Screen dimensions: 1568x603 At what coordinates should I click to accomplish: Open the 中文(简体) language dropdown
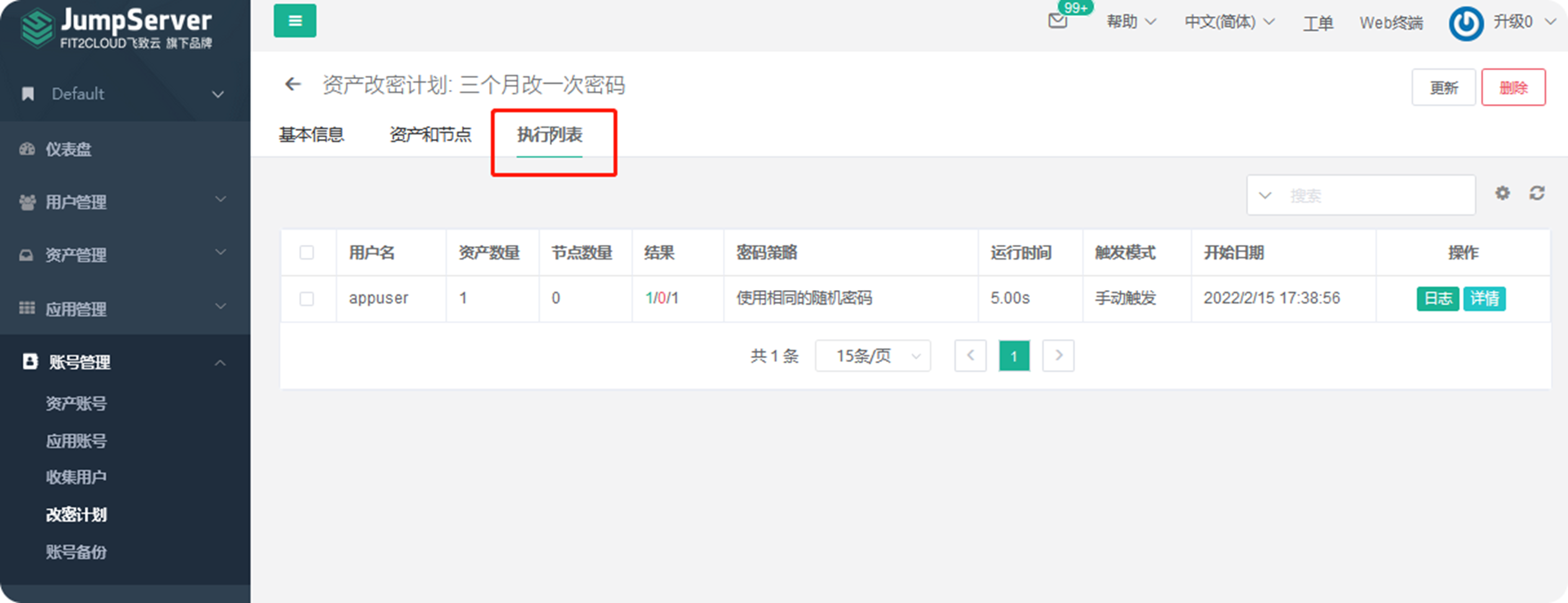[x=1225, y=22]
